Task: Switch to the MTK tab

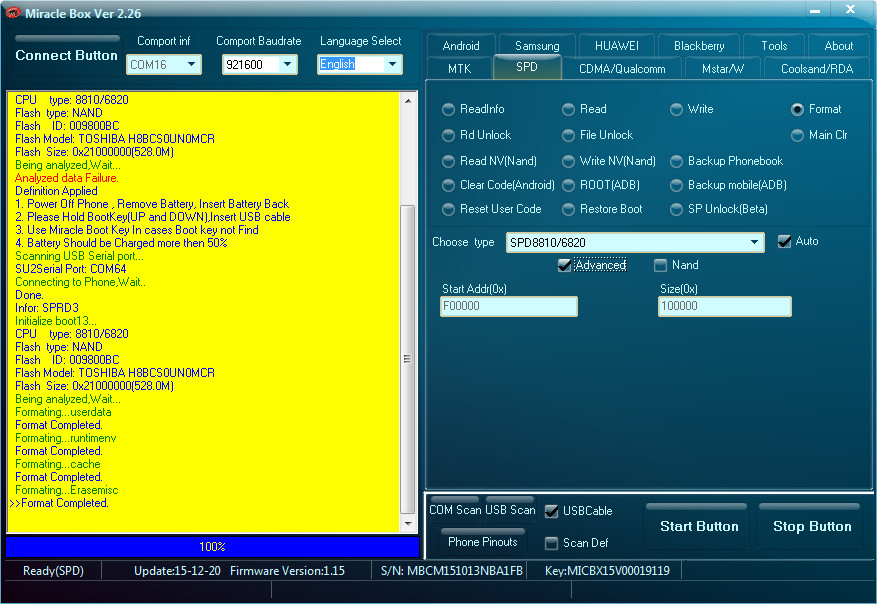Action: [x=459, y=68]
